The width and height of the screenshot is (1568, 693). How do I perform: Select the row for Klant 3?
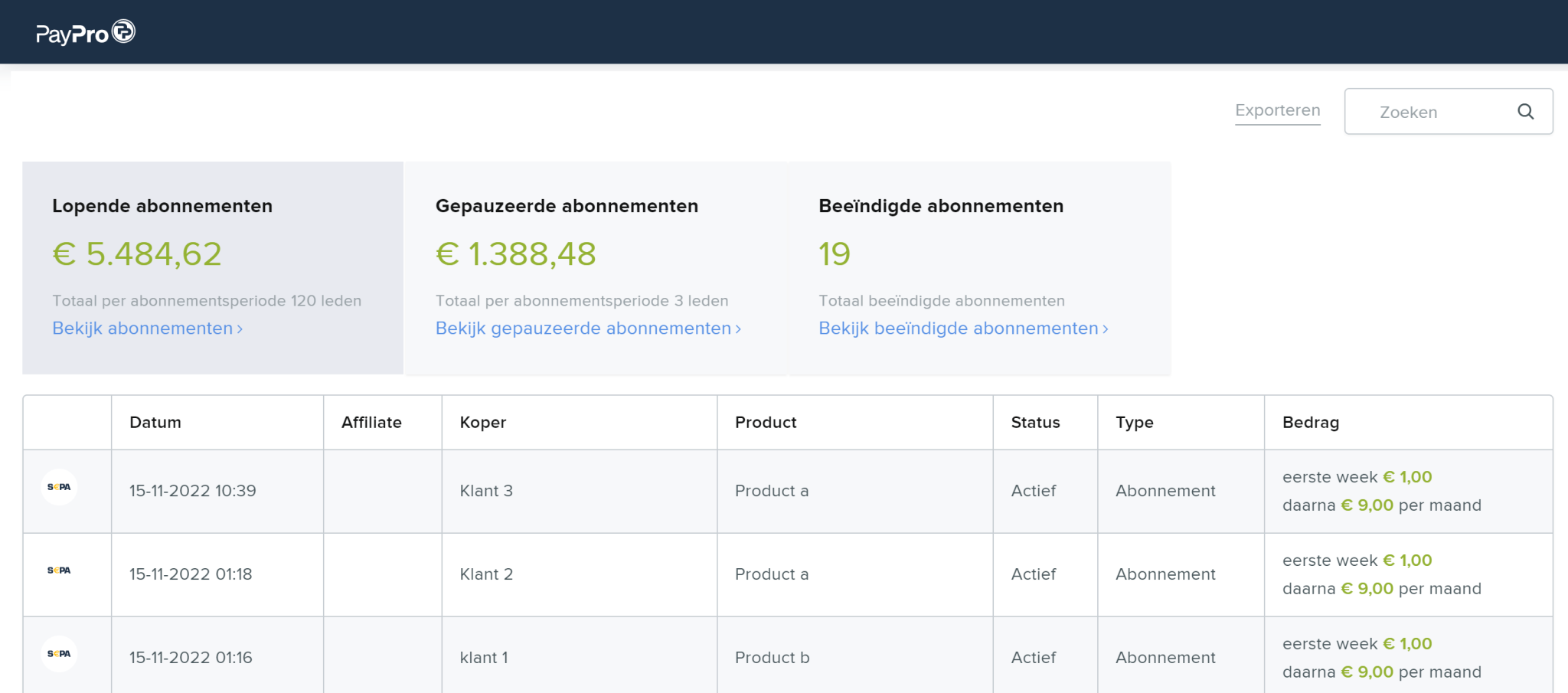487,491
